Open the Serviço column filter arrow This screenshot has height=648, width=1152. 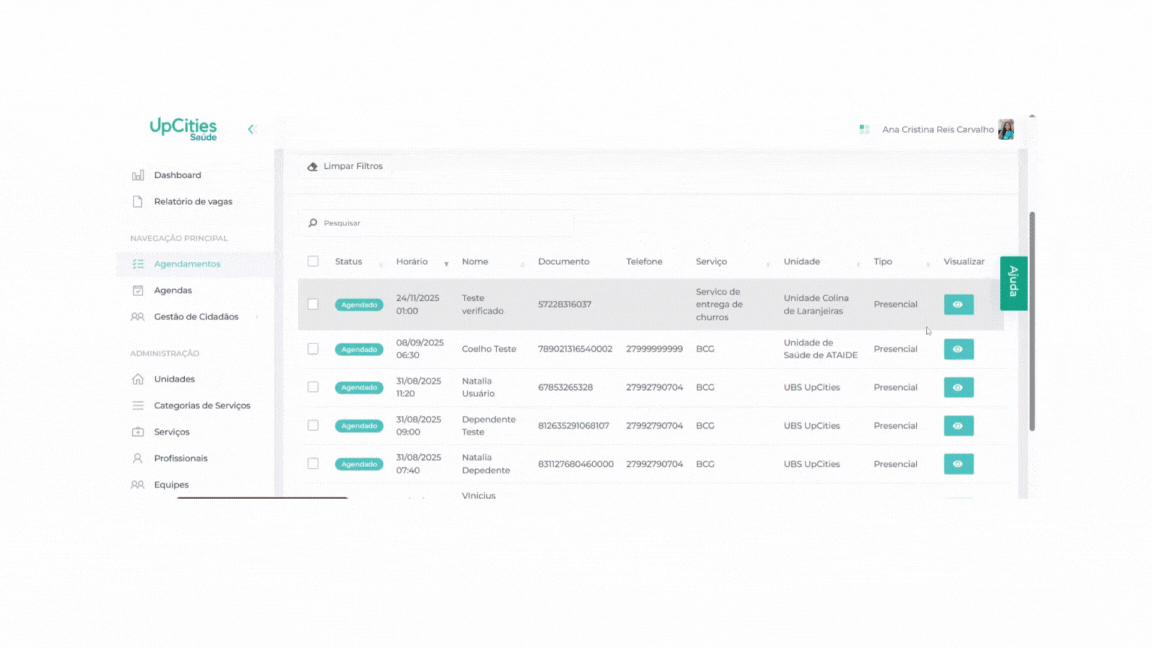coord(768,264)
